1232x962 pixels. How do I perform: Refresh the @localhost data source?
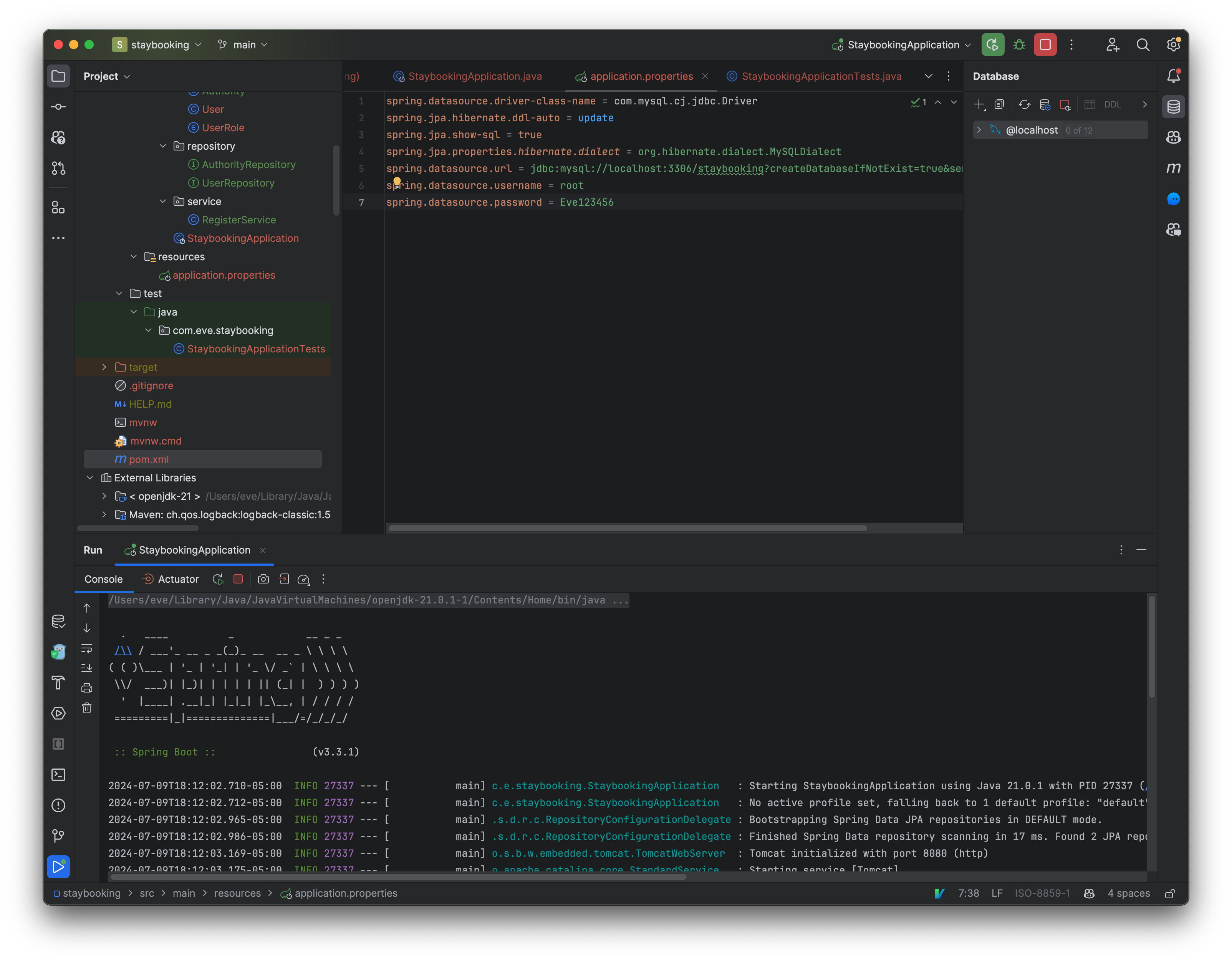point(1025,104)
